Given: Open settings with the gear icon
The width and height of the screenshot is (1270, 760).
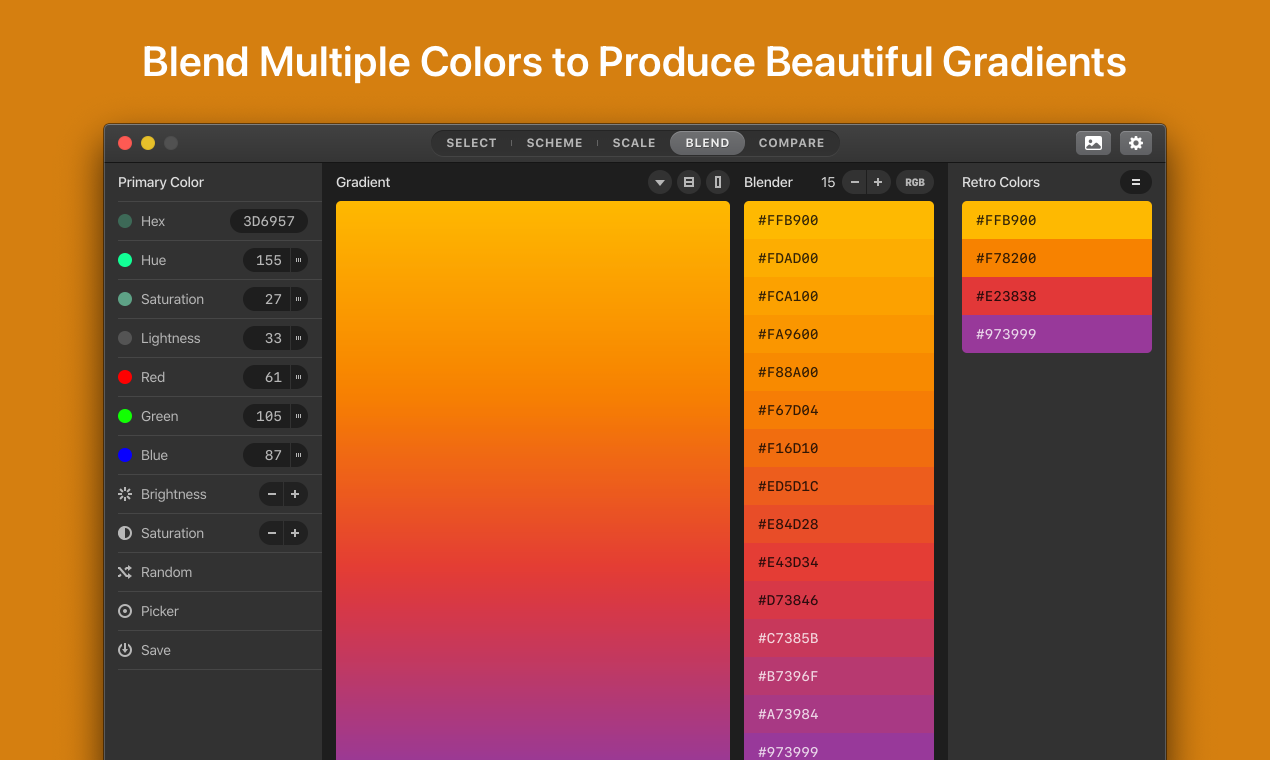Looking at the screenshot, I should pyautogui.click(x=1136, y=143).
